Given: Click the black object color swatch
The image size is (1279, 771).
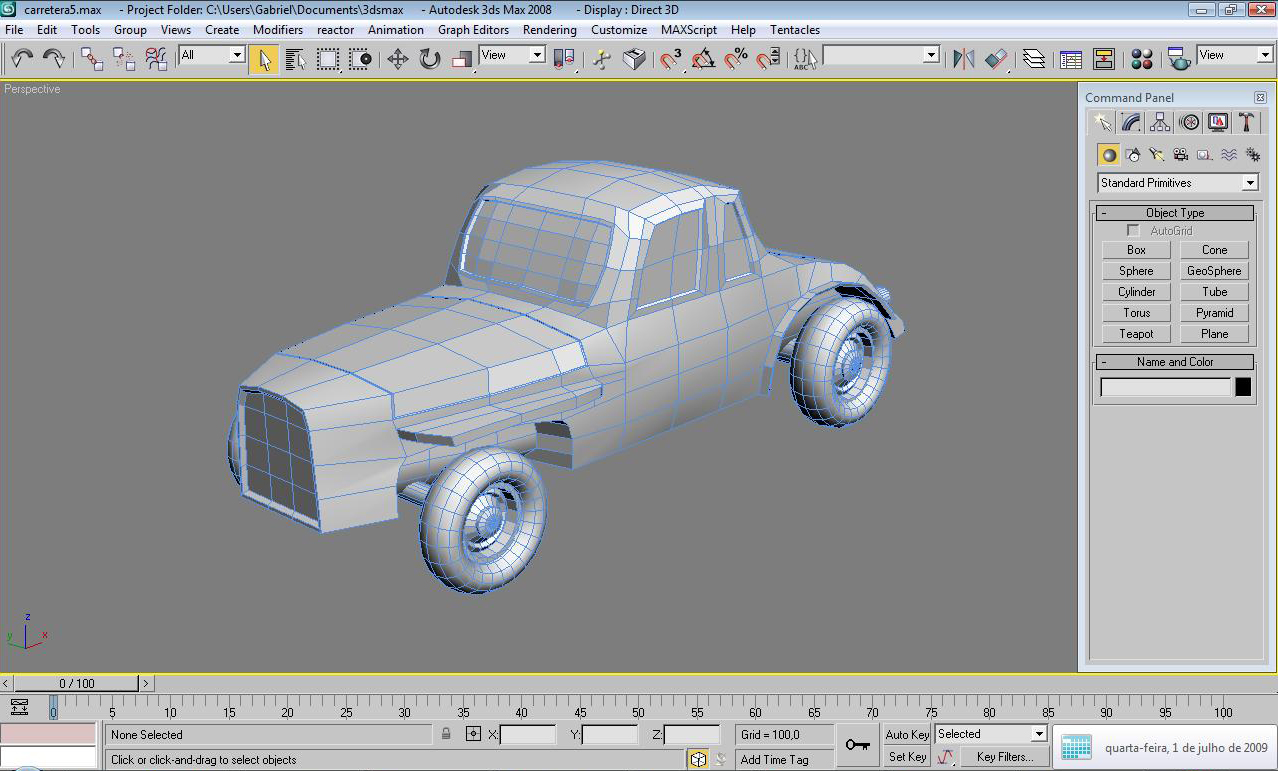Looking at the screenshot, I should click(x=1243, y=387).
